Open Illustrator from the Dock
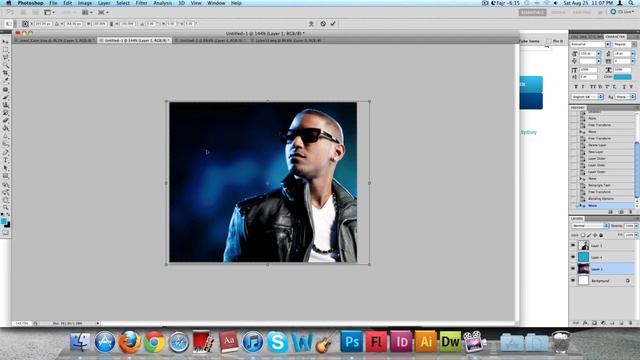Screen dimensions: 640x360 [425, 341]
